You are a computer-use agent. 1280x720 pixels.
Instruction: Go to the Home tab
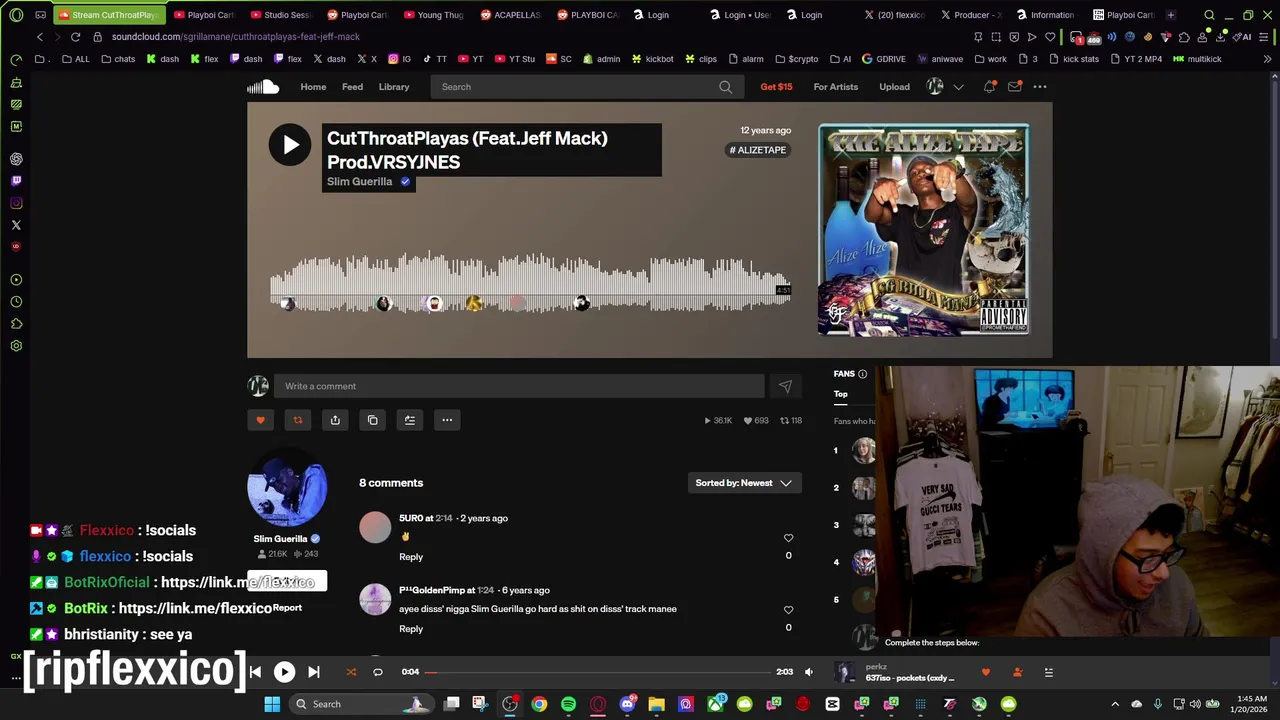tap(313, 87)
